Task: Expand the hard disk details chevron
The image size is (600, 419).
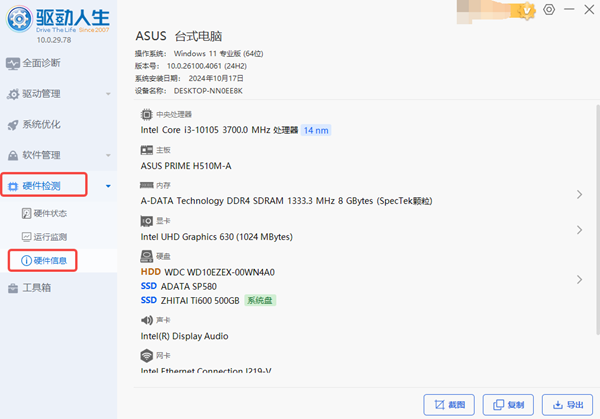Action: pos(579,279)
